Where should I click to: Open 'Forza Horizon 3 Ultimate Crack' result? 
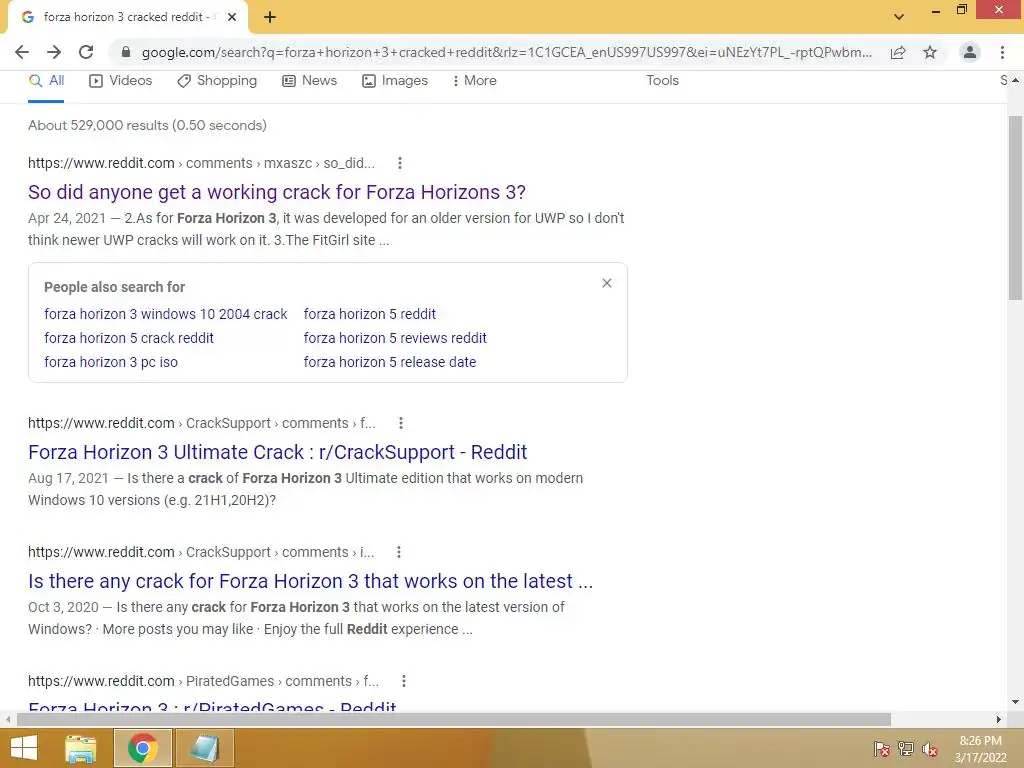click(x=278, y=452)
